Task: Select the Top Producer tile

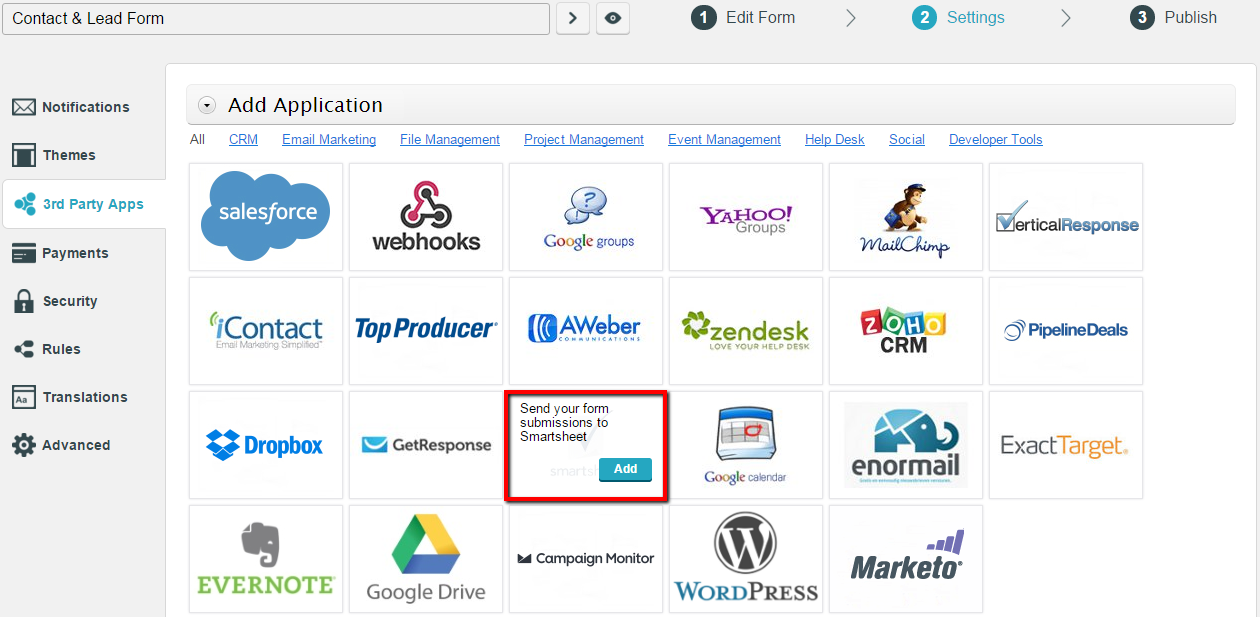Action: point(426,331)
